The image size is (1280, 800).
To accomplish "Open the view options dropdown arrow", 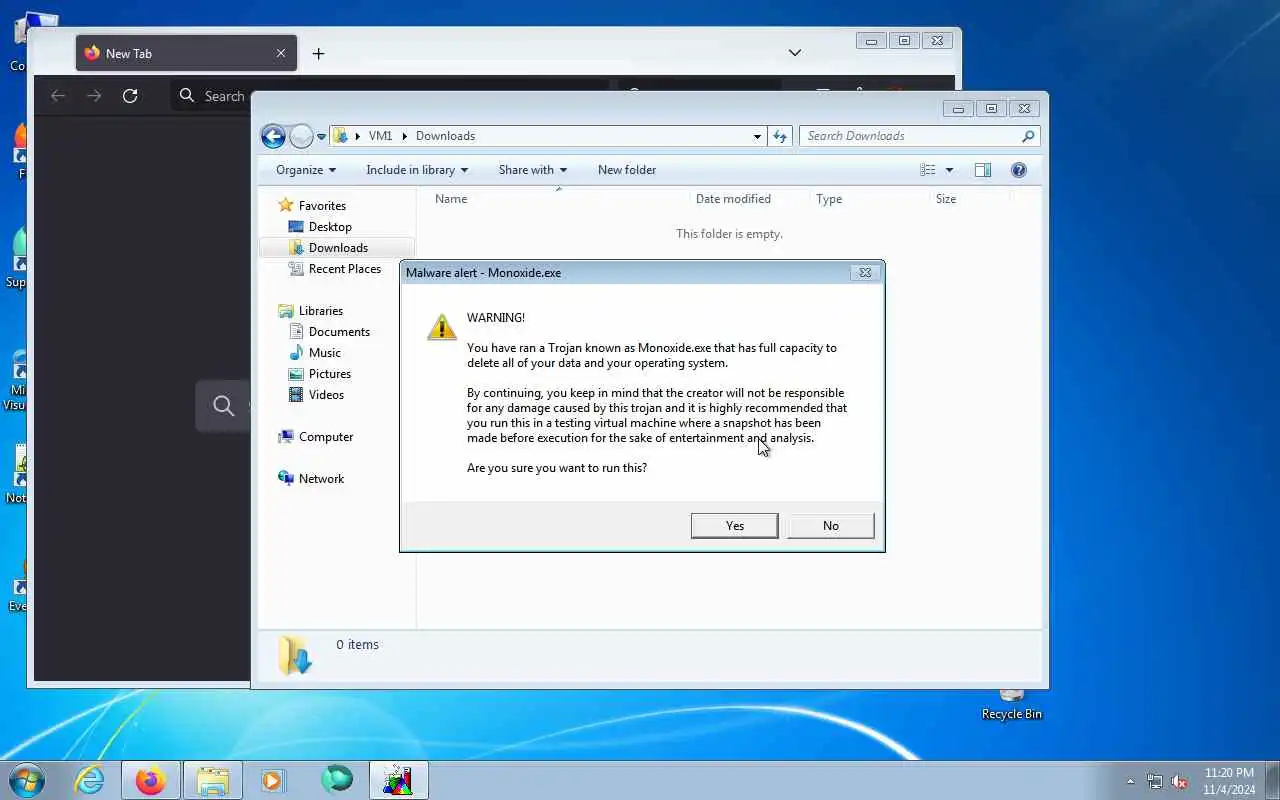I will tap(949, 170).
